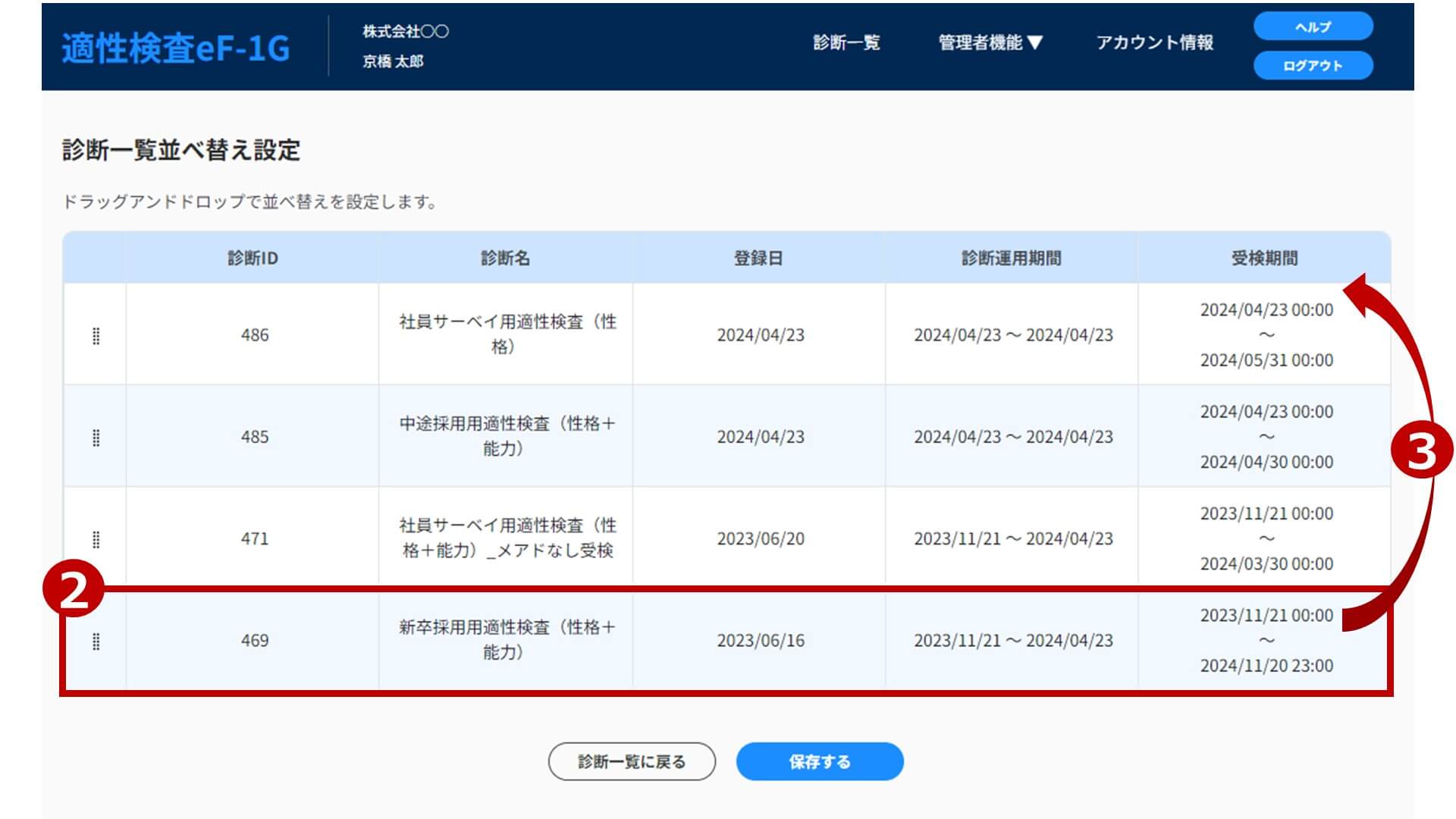
Task: Click exam period ending 2024/05/31 00:00
Action: point(1266,334)
